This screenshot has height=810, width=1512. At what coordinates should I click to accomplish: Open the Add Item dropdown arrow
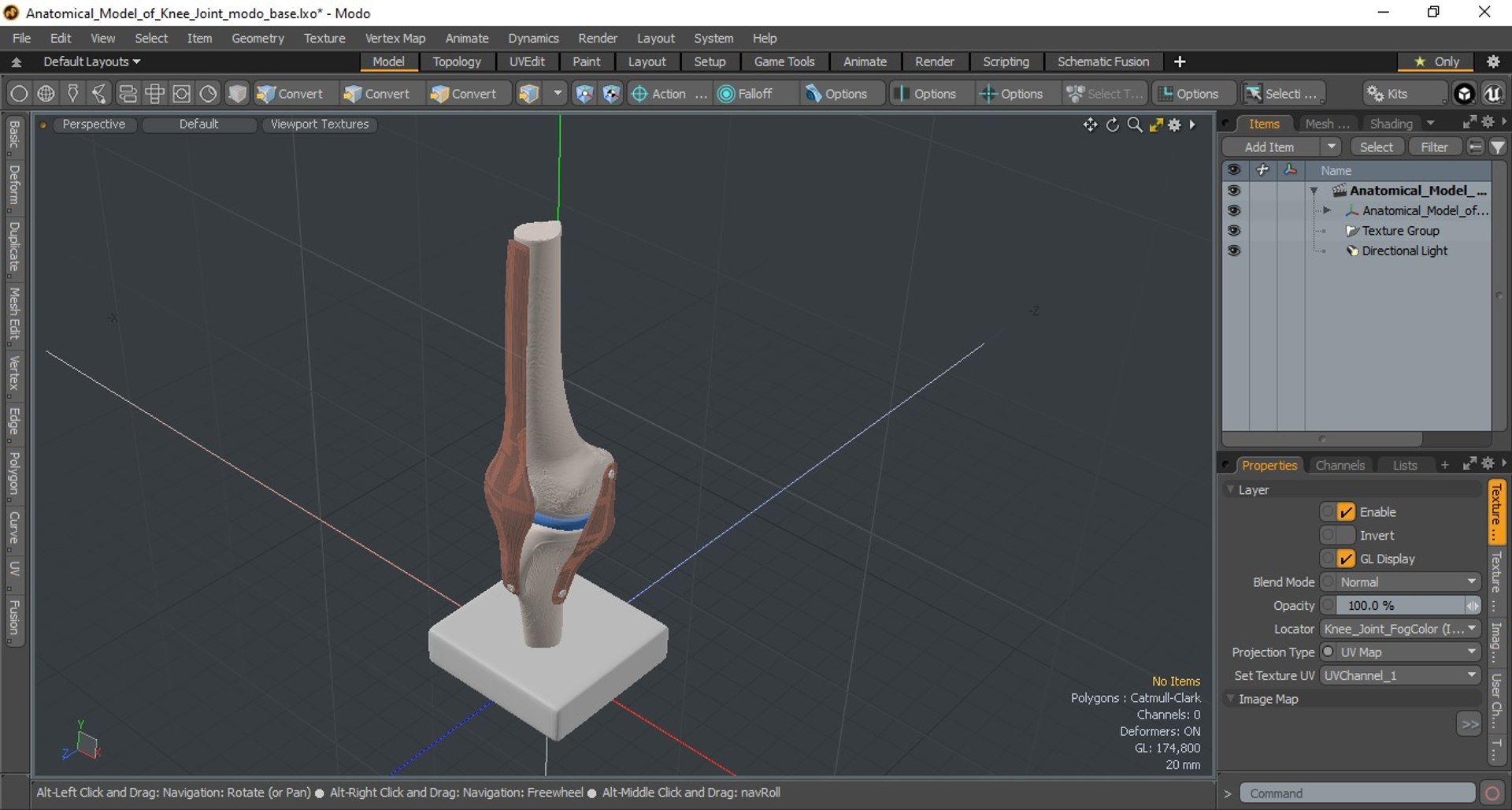click(1331, 147)
